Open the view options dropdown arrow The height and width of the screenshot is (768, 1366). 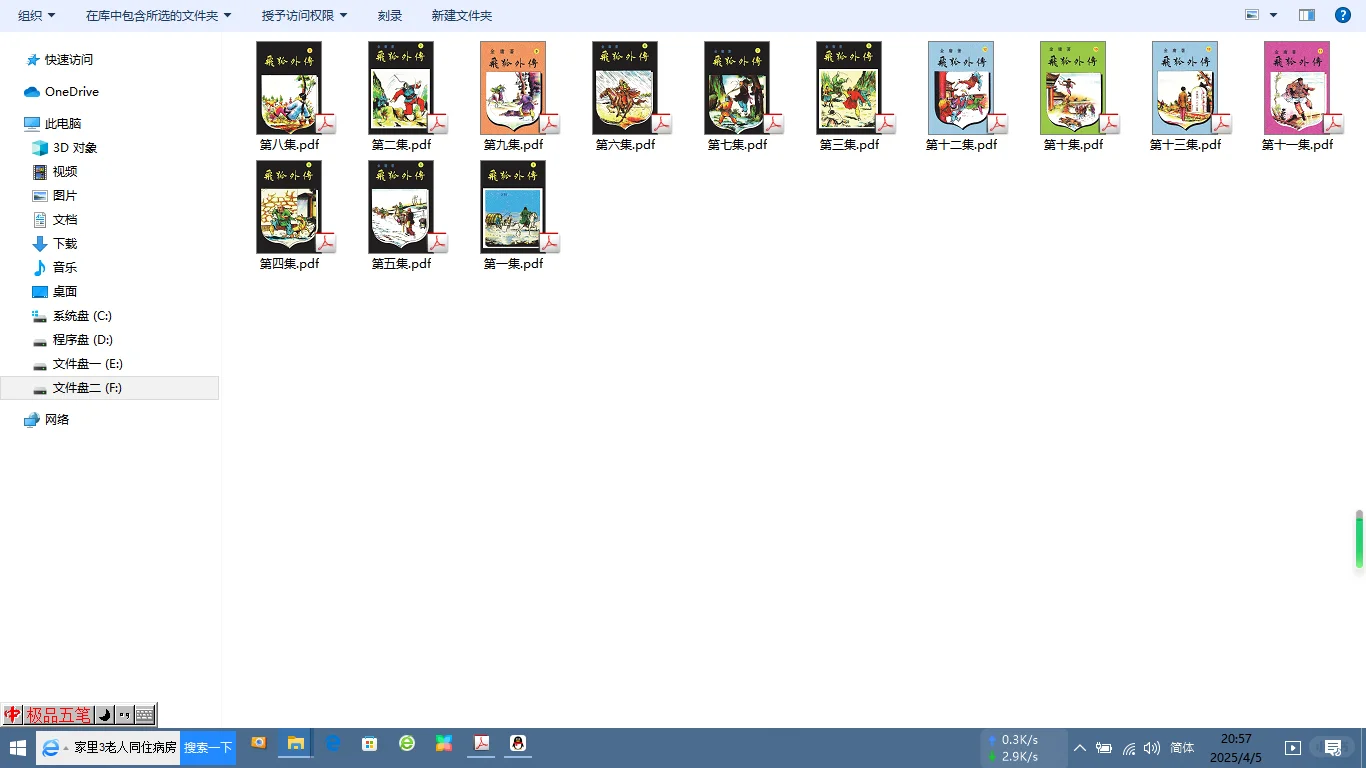click(x=1273, y=15)
